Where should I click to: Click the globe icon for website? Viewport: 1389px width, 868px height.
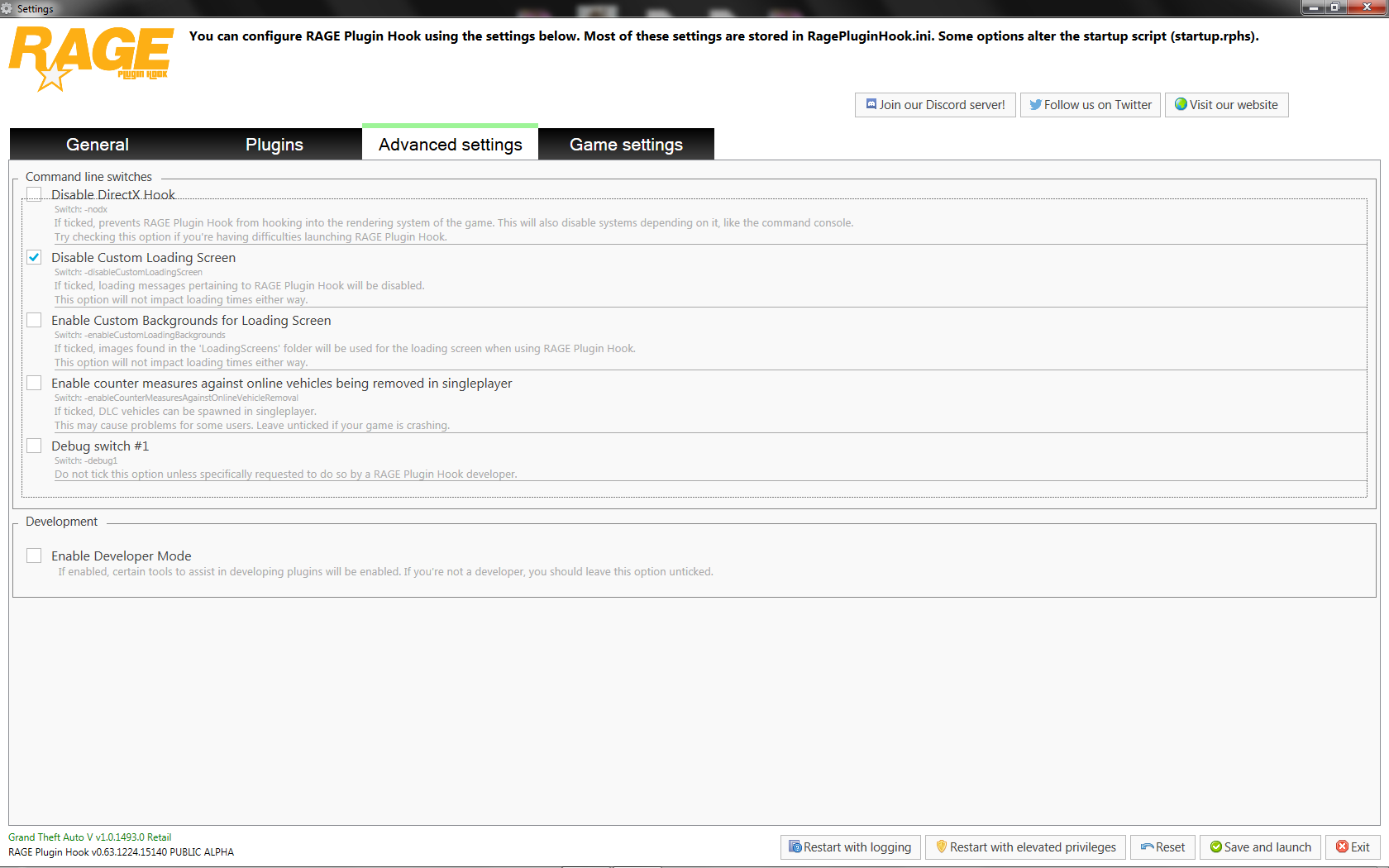pyautogui.click(x=1181, y=104)
